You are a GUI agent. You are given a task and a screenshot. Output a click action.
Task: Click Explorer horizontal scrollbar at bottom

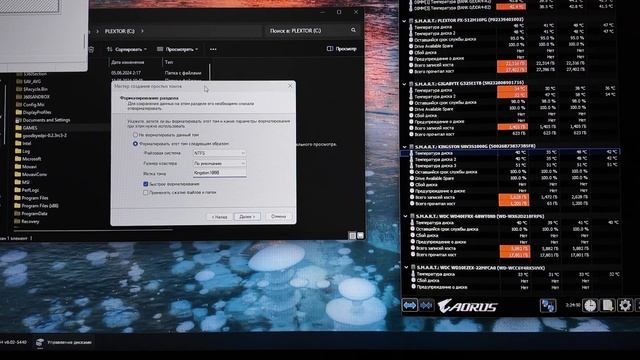click(94, 230)
